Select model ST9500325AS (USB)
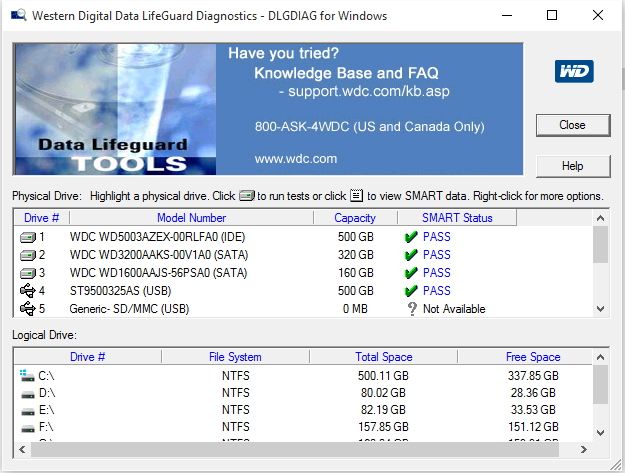 coord(120,290)
